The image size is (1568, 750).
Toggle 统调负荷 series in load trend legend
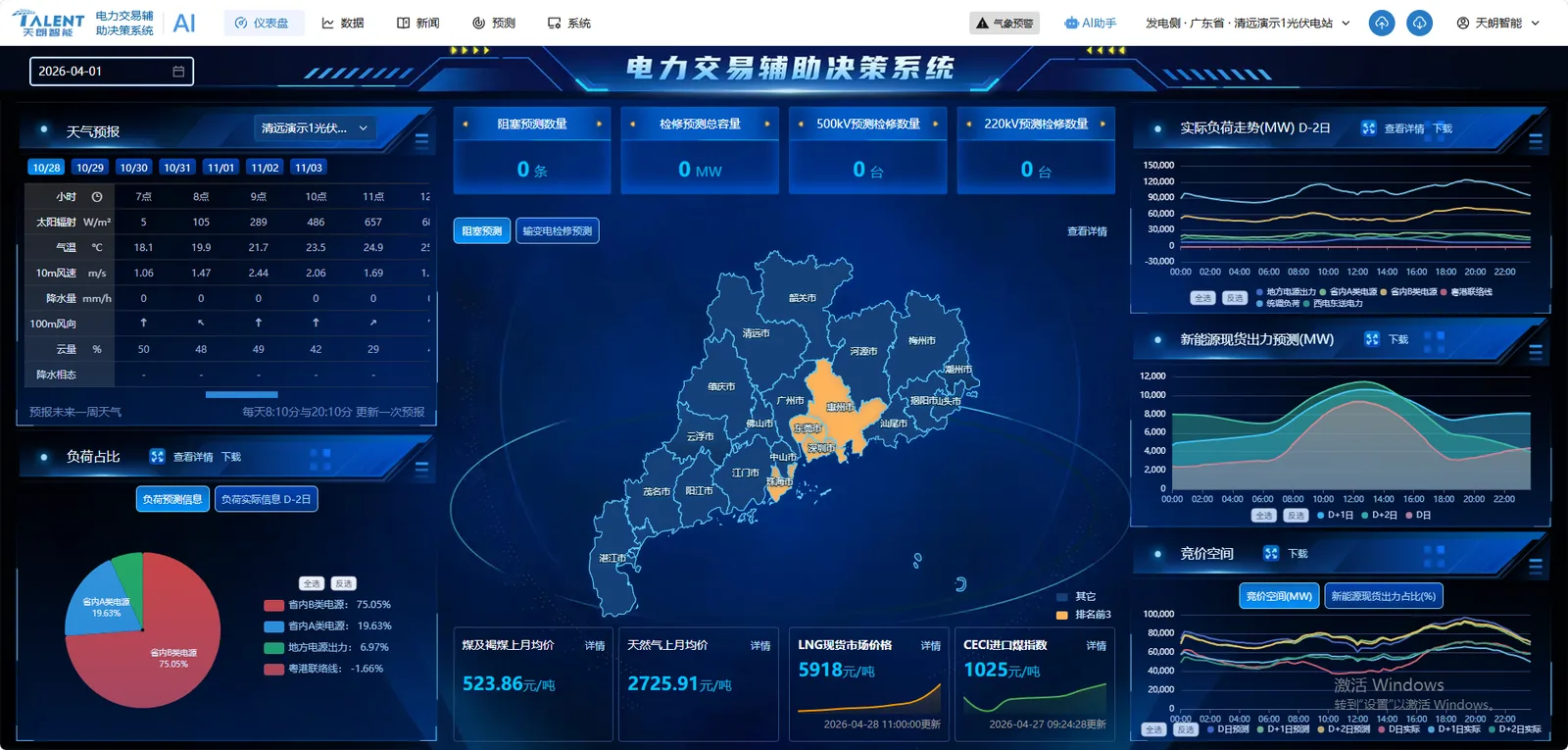pyautogui.click(x=1278, y=304)
